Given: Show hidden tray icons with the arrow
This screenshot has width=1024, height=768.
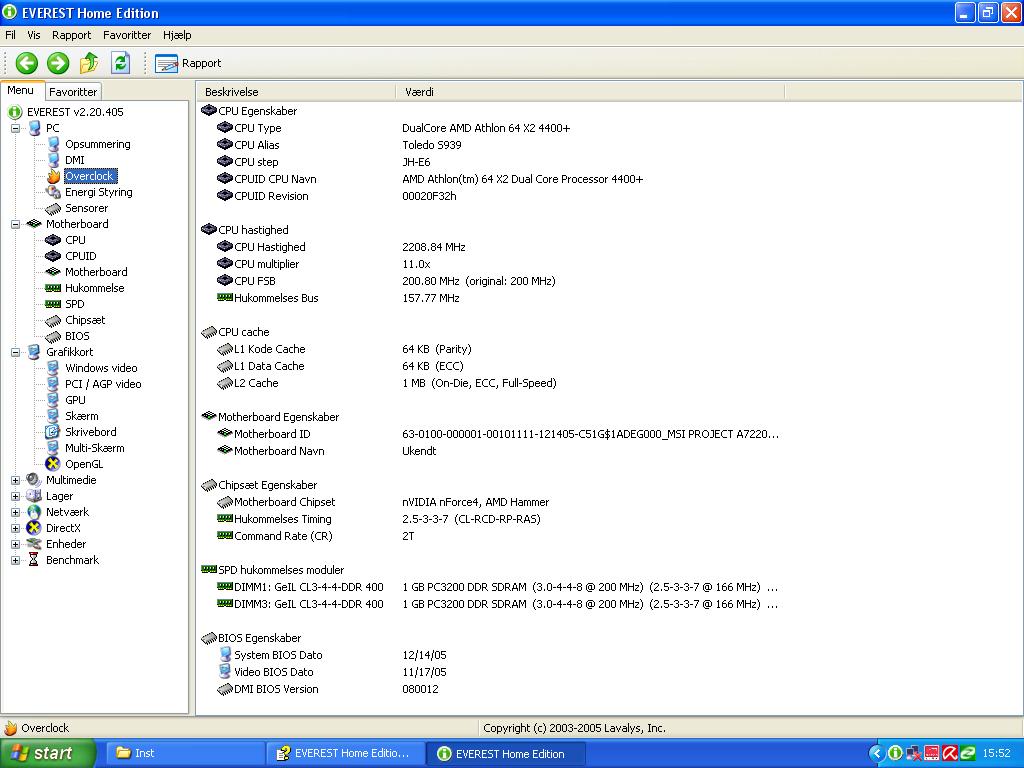Looking at the screenshot, I should point(876,754).
